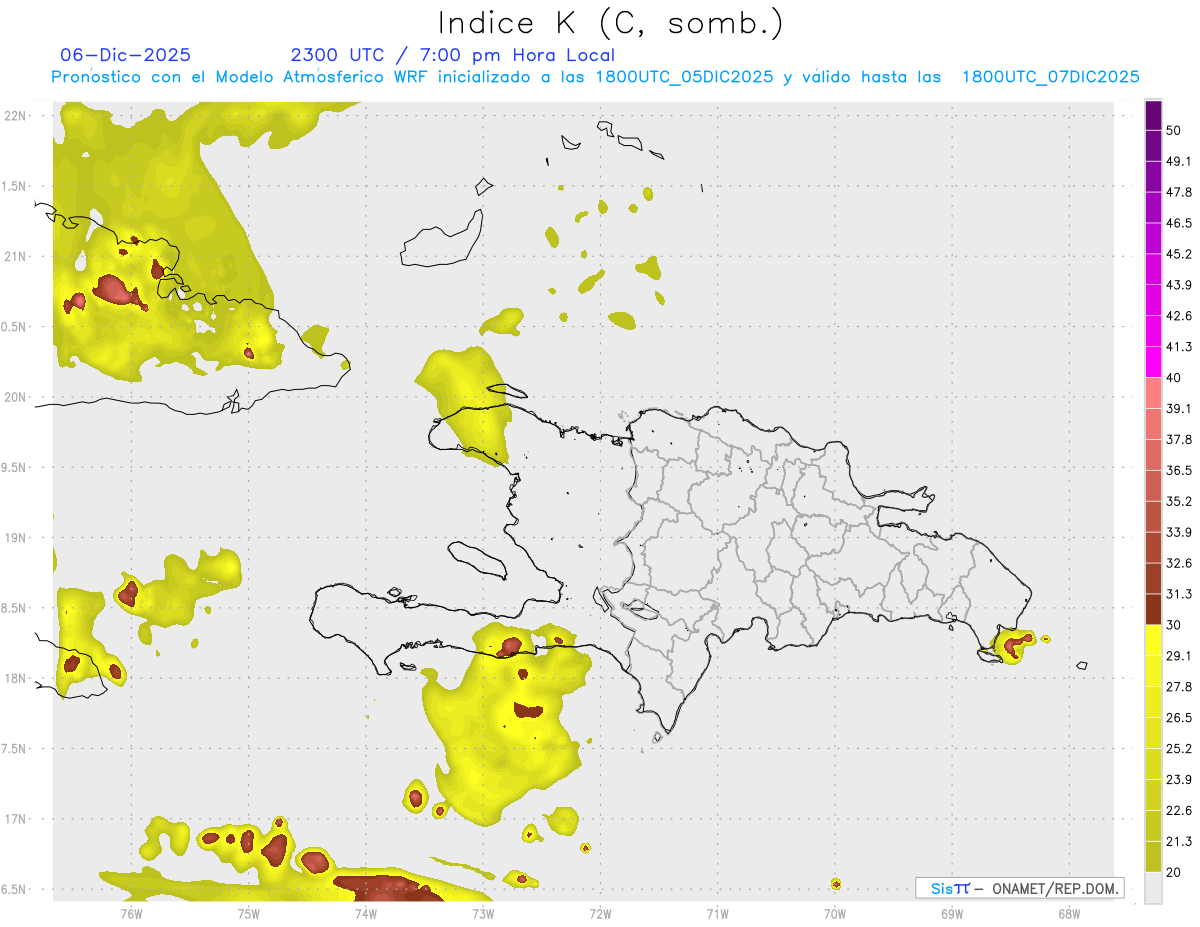Select the salmon band between 39.1 and 40
This screenshot has width=1200, height=927.
tap(1153, 393)
